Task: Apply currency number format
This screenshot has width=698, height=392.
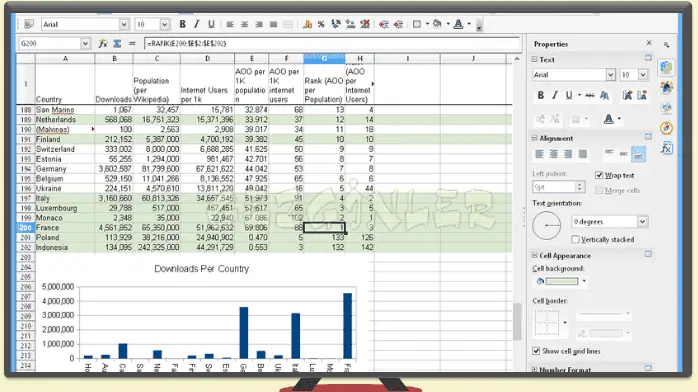Action: click(307, 24)
